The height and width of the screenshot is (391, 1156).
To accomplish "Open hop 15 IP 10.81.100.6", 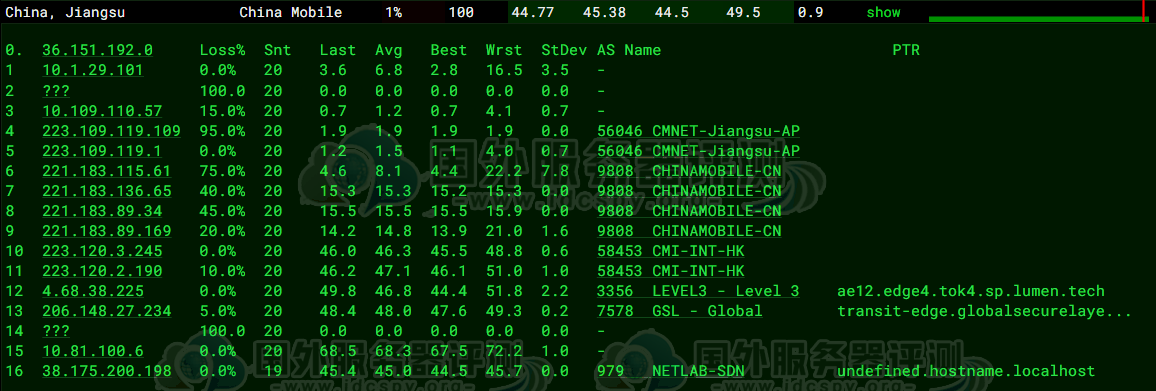I will point(93,350).
